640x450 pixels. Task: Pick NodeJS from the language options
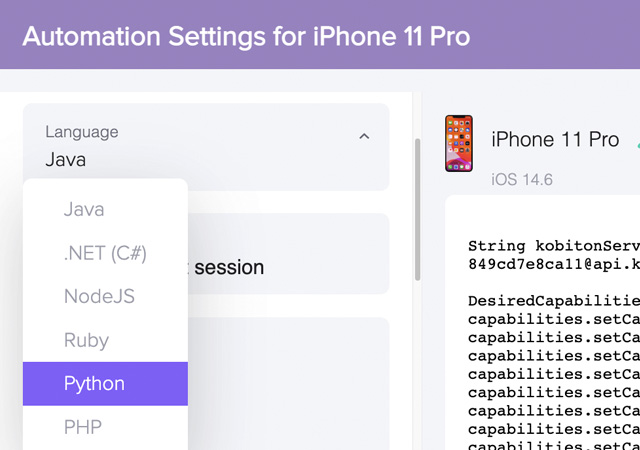point(105,296)
